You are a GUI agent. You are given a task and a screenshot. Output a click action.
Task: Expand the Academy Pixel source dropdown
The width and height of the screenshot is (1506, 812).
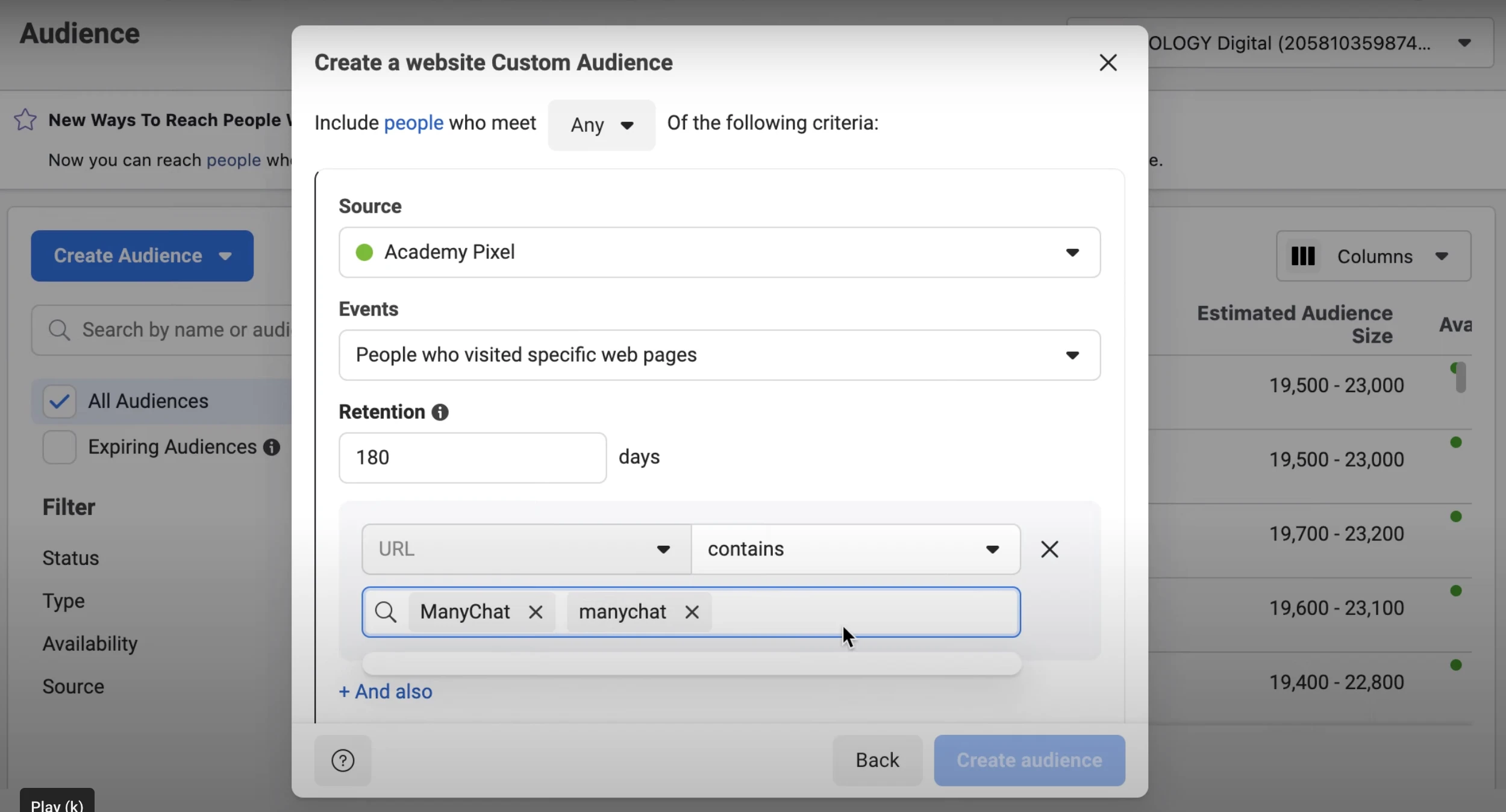coord(719,252)
